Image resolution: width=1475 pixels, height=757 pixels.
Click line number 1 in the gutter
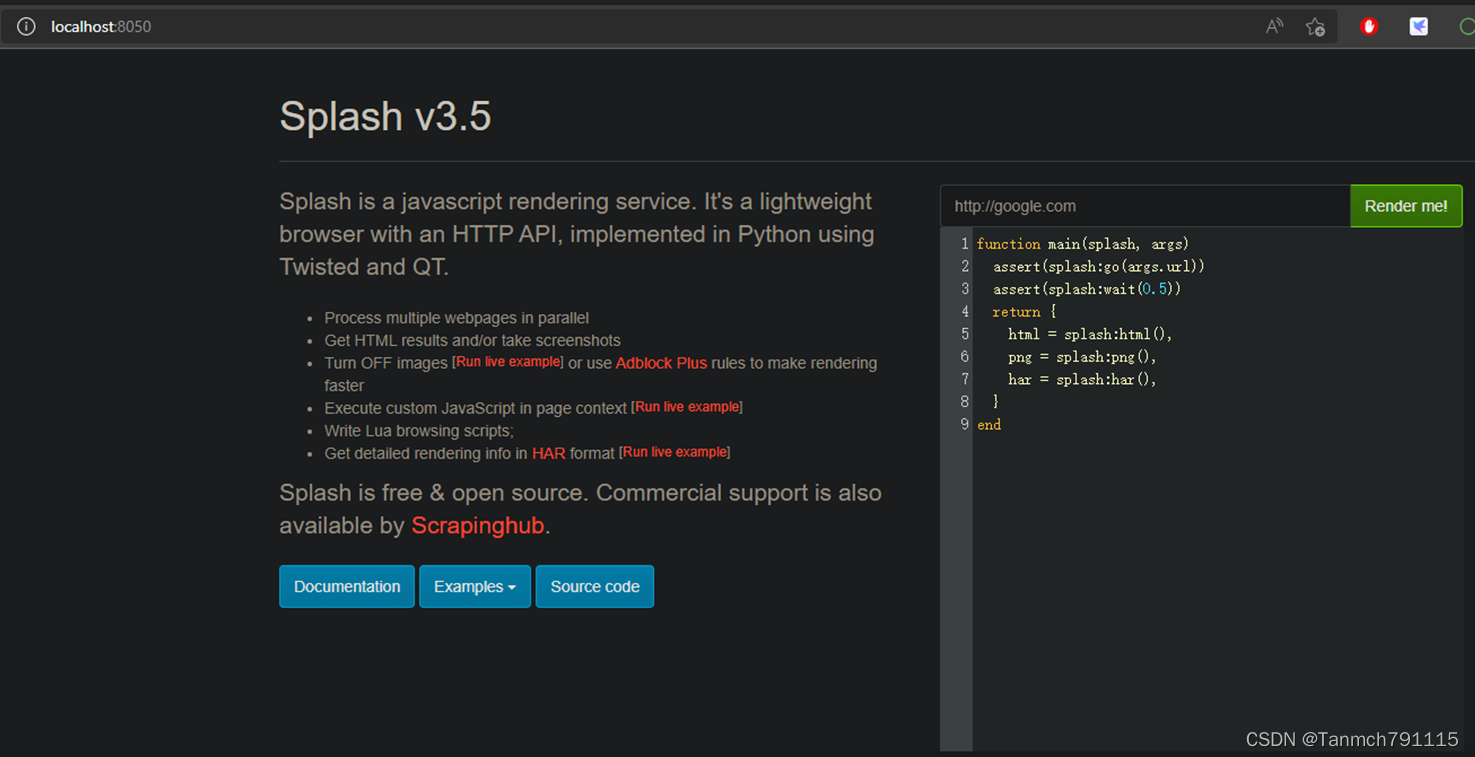tap(964, 244)
